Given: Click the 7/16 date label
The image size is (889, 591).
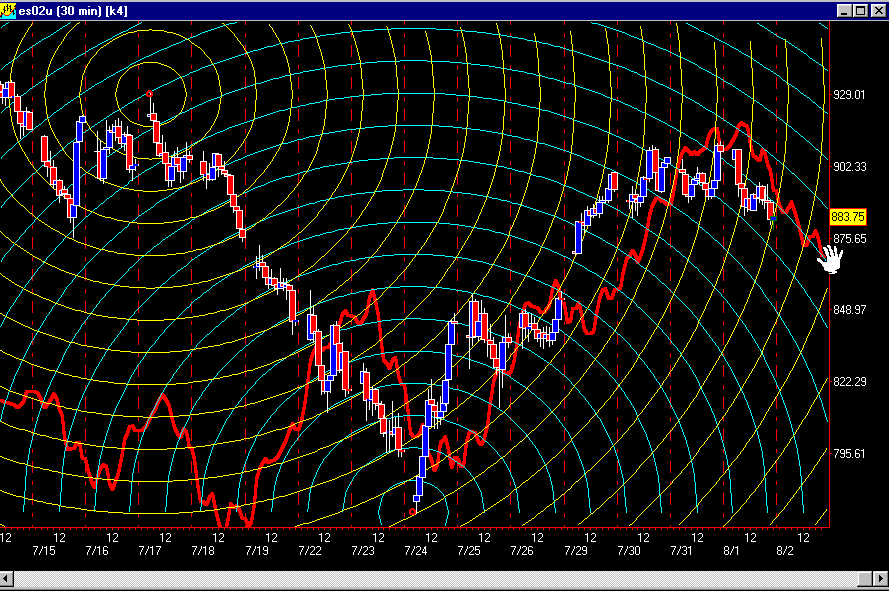Looking at the screenshot, I should click(97, 551).
